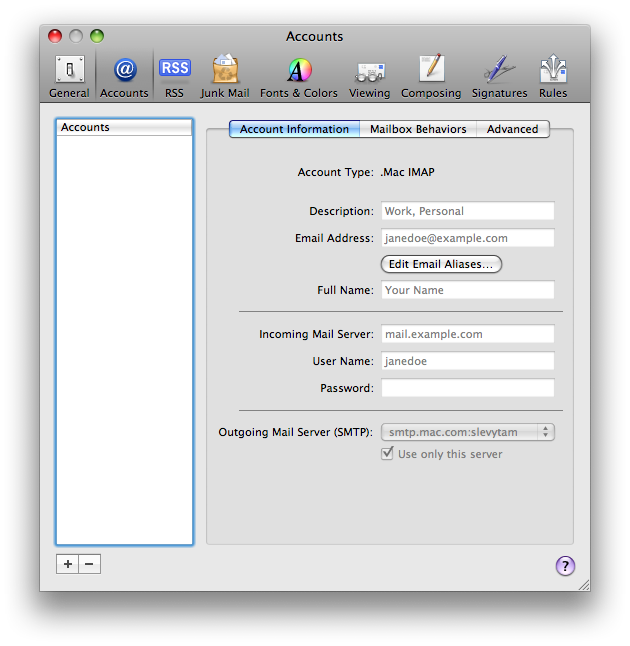
Task: Open Signatures preferences
Action: tap(499, 76)
